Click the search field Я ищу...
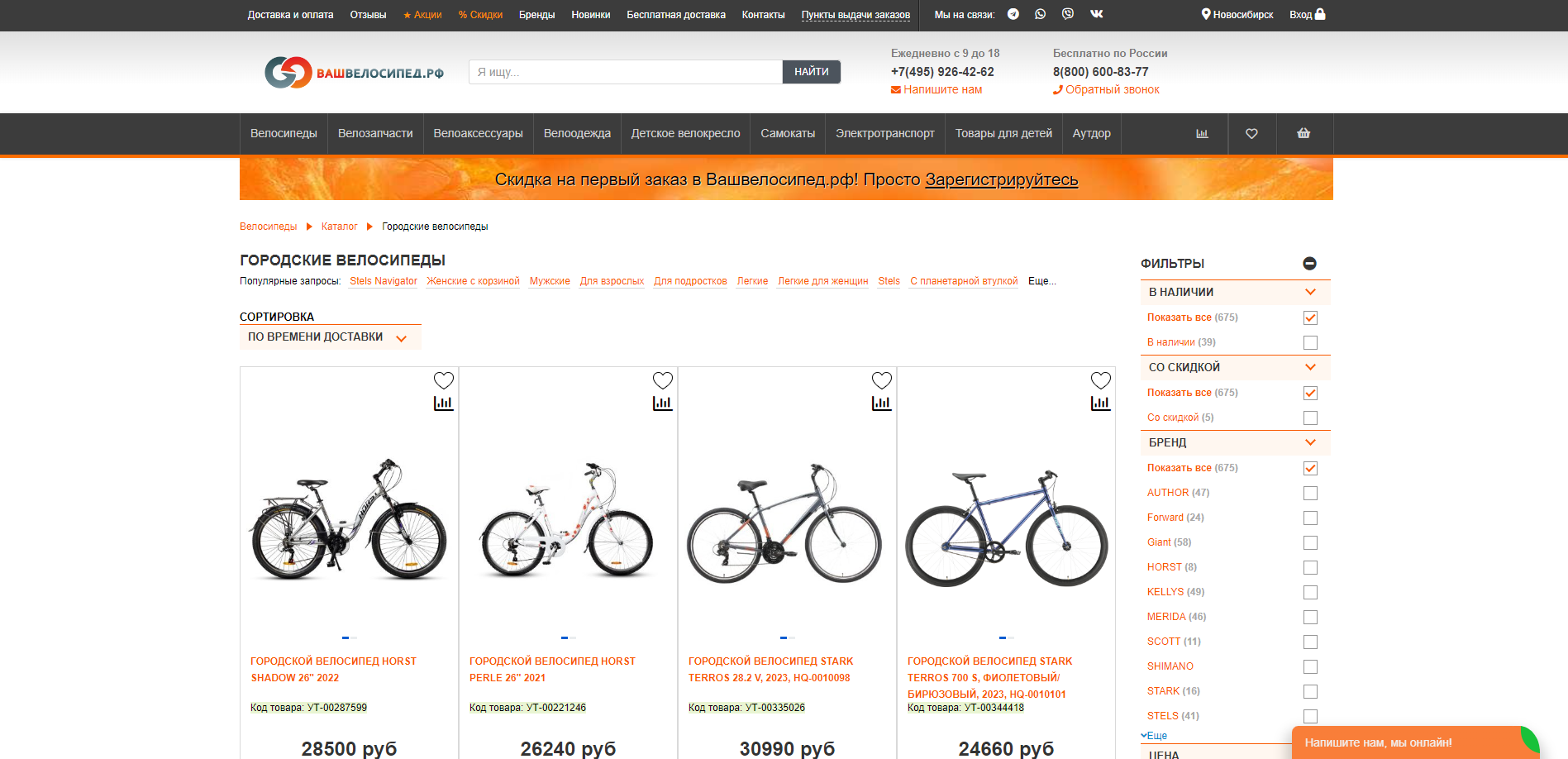The image size is (1568, 759). click(626, 72)
